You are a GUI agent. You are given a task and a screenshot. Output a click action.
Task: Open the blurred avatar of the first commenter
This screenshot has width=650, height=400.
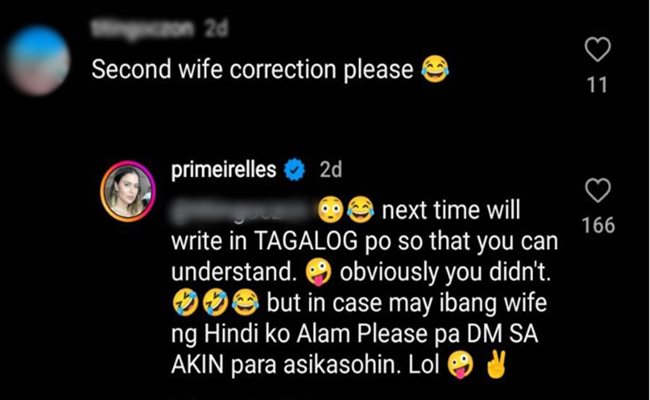(37, 61)
